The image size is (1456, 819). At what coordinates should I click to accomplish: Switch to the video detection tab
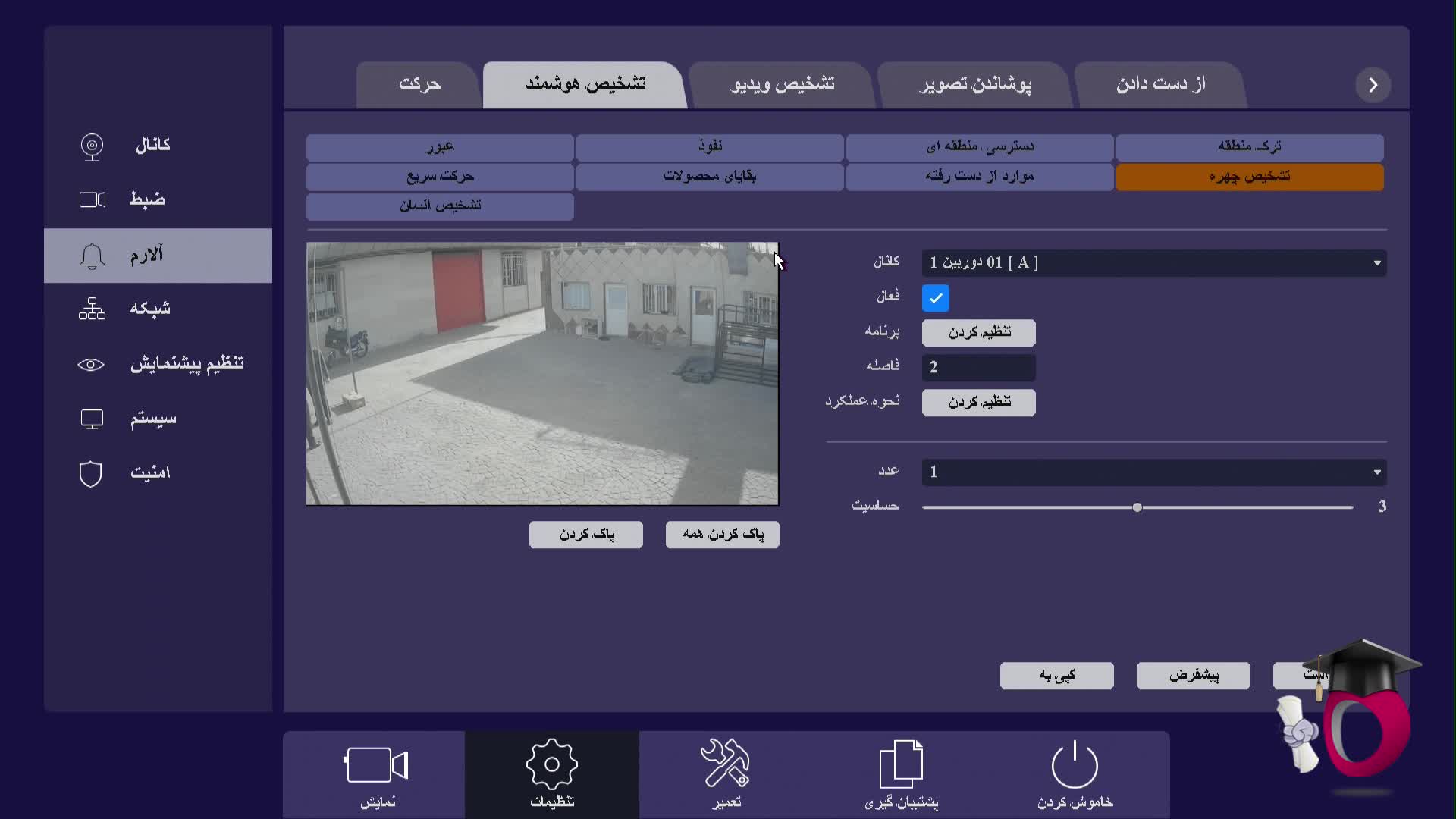click(782, 84)
